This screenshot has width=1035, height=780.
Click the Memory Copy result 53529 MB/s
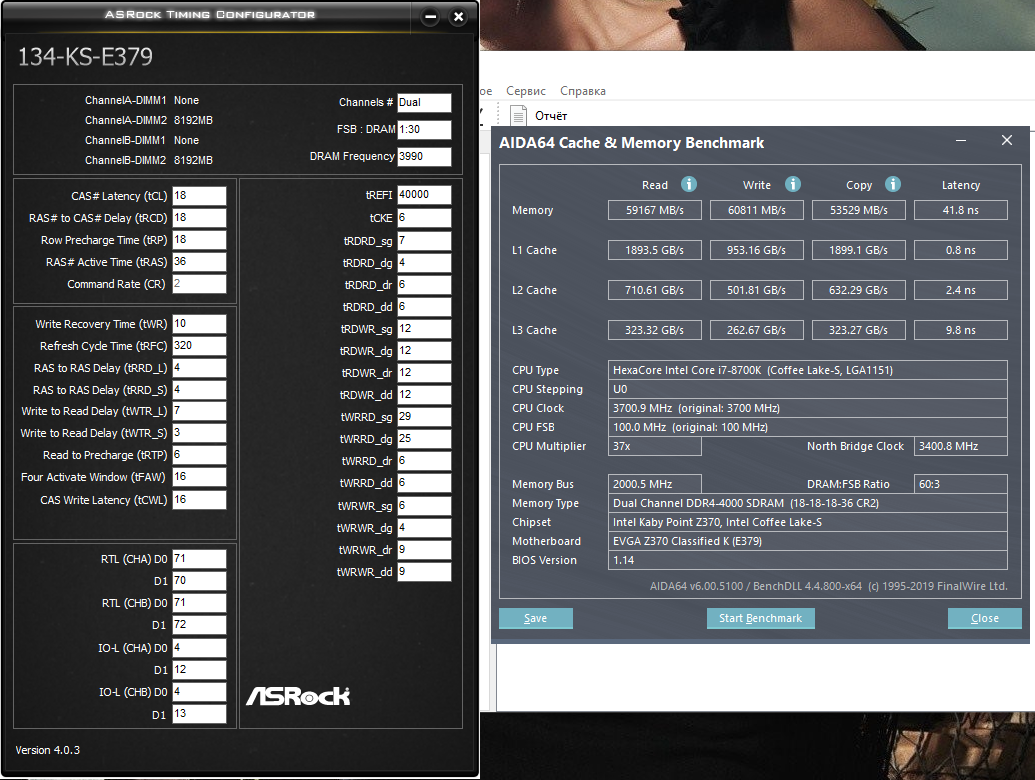tap(858, 210)
